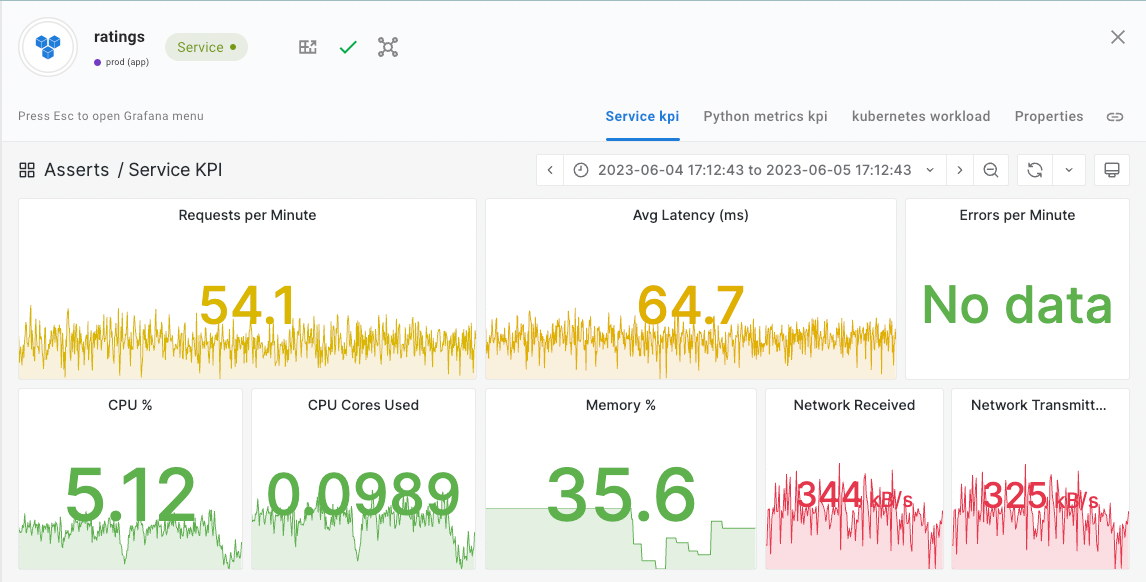The width and height of the screenshot is (1146, 582).
Task: Click the Requests per Minute panel title
Action: tap(247, 215)
